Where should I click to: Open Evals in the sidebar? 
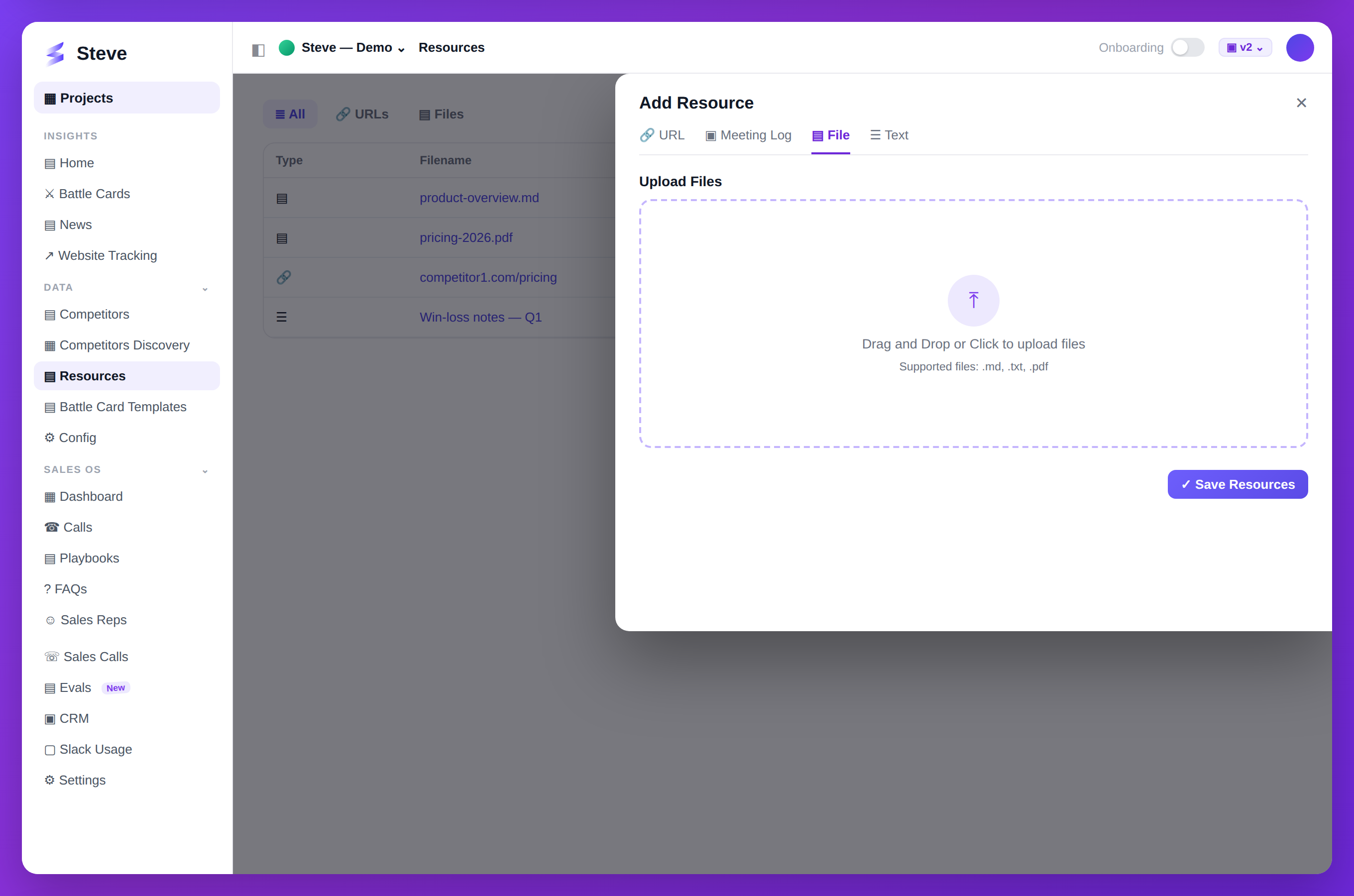pos(127,688)
